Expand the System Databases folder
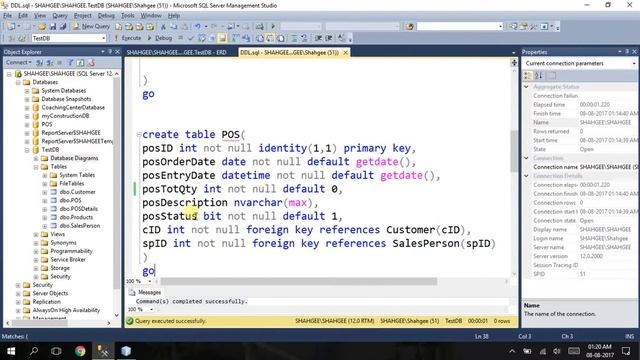The height and width of the screenshot is (360, 640). tap(27, 91)
